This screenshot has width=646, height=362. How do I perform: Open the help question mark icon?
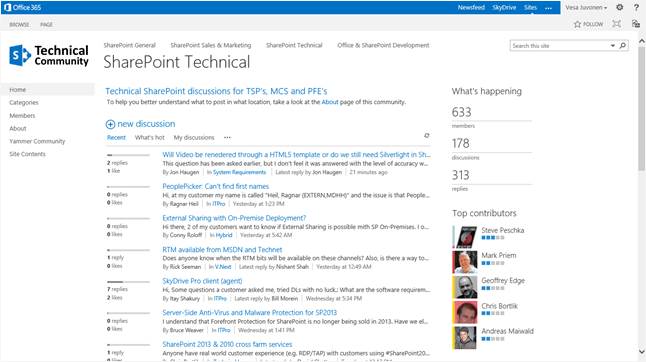coord(636,7)
